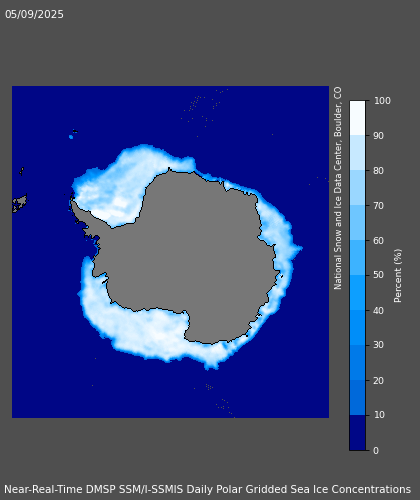Pick the 70-80 percent light blue band
The image size is (420, 500).
tap(357, 188)
